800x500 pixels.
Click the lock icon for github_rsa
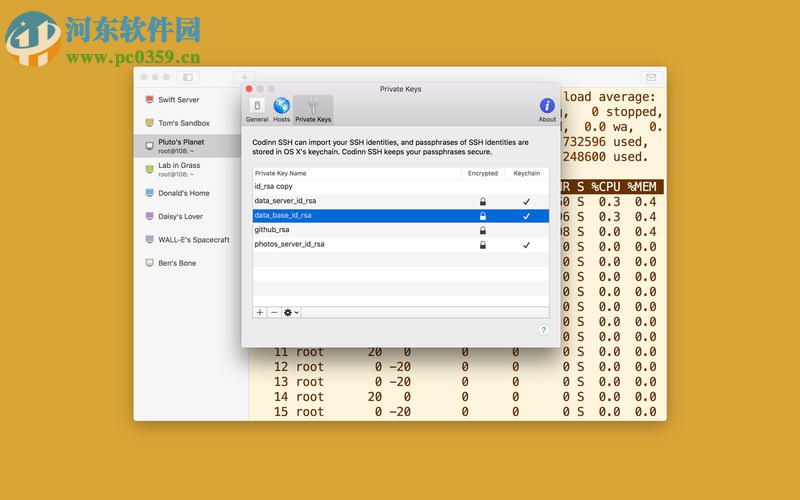[483, 231]
